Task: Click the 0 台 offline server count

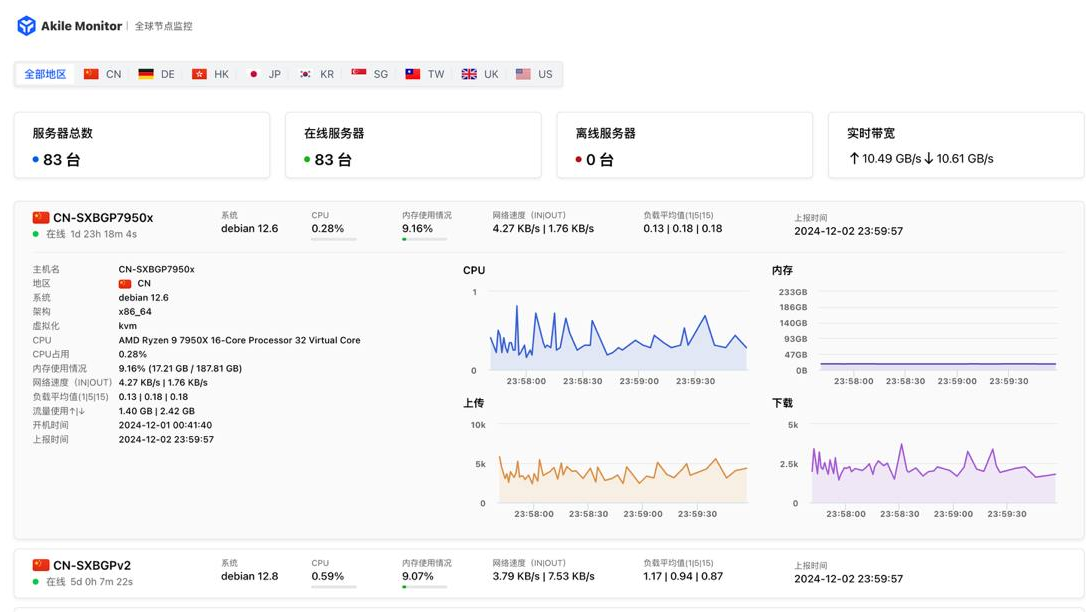Action: (600, 160)
